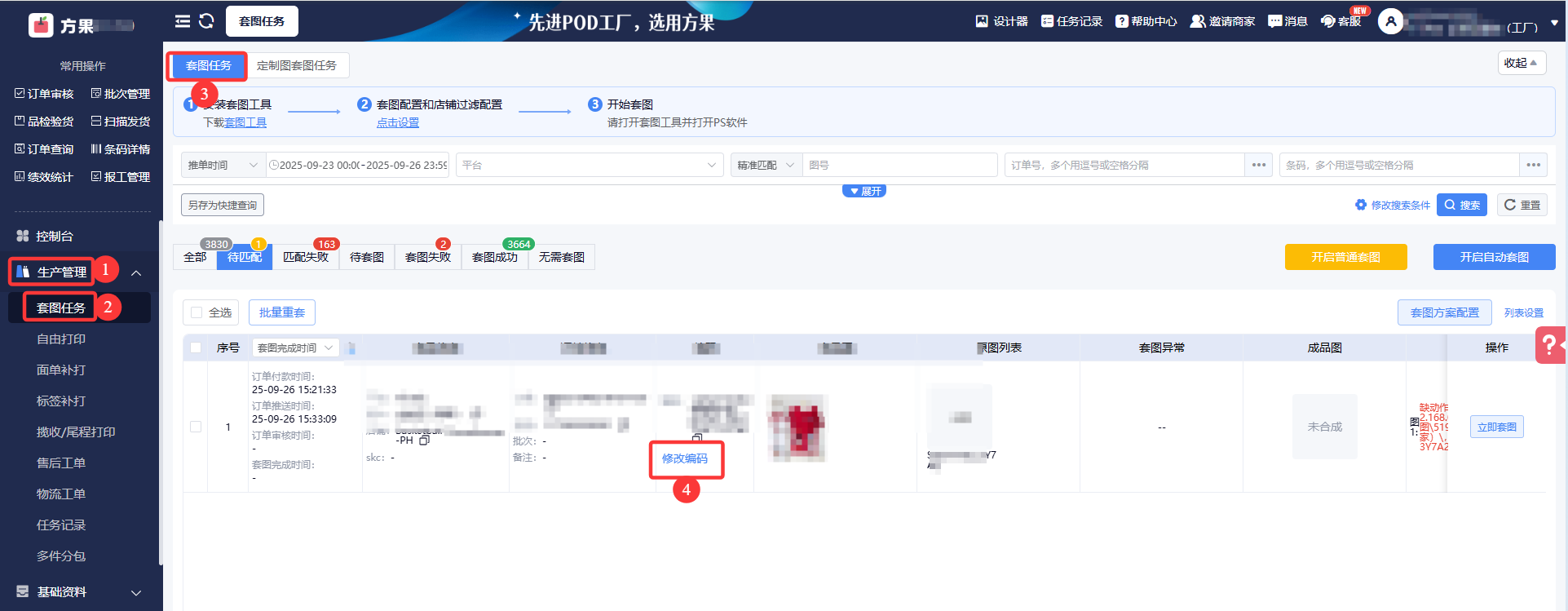Click 收起 to collapse the guide
Screen dimensions: 1568x611
1522,63
